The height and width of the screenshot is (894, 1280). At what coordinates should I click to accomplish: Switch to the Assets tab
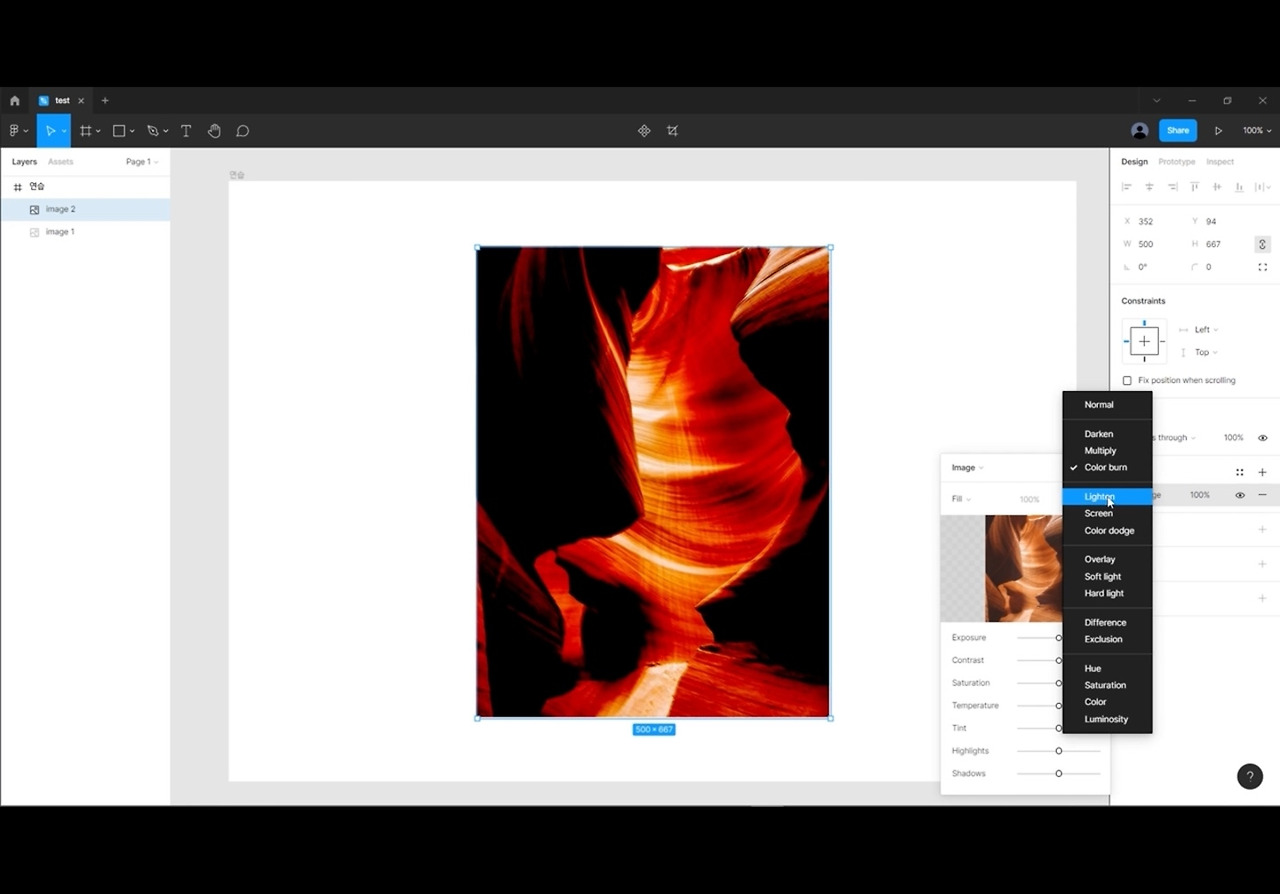tap(61, 162)
